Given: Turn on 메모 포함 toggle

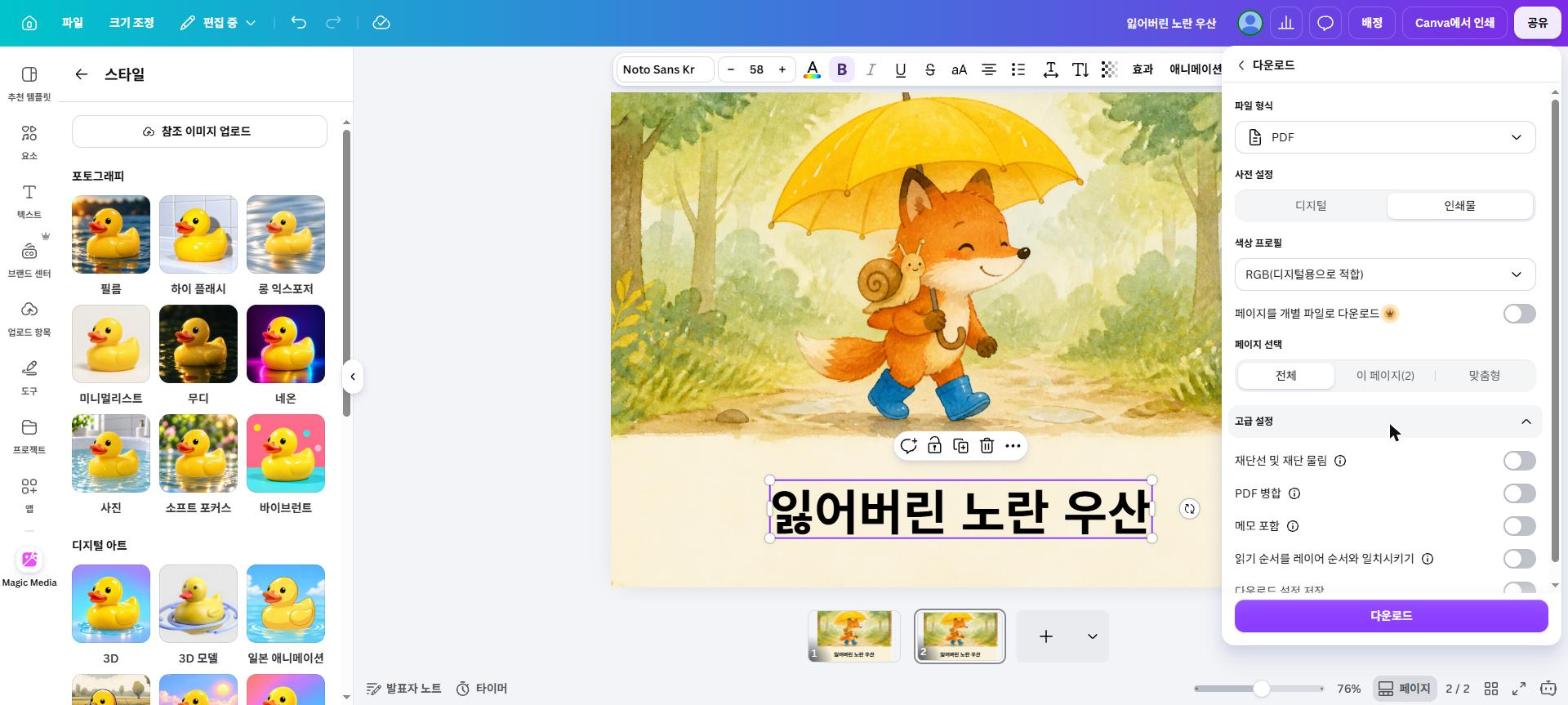Looking at the screenshot, I should 1519,526.
